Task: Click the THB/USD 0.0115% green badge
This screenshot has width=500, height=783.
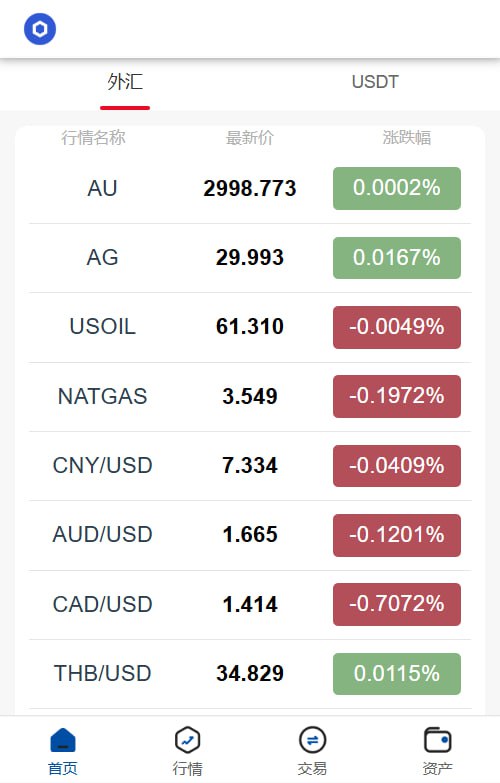Action: click(x=397, y=674)
